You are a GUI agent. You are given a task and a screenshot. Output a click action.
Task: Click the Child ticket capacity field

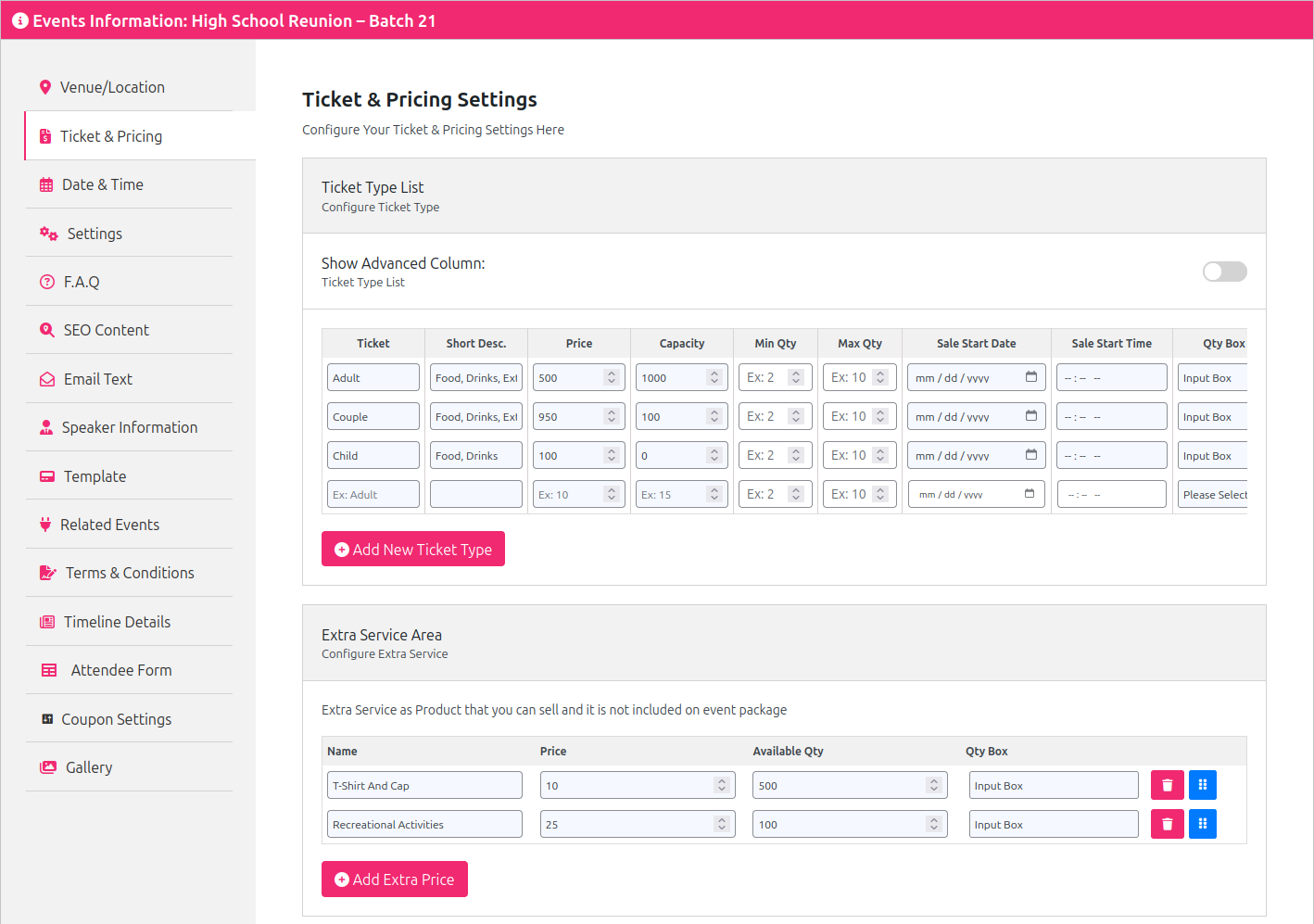click(x=671, y=456)
